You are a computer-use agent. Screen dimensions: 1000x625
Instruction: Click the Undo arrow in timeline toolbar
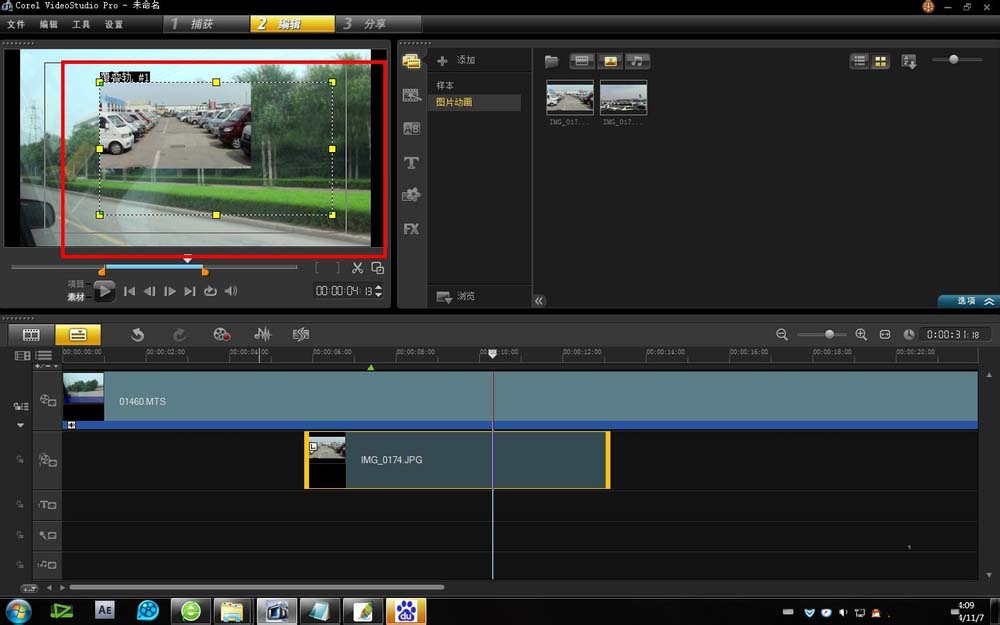click(138, 335)
